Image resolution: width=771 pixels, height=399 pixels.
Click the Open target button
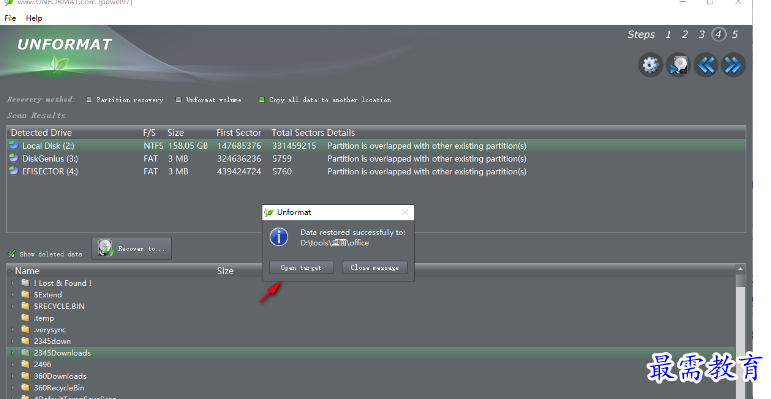(x=301, y=267)
